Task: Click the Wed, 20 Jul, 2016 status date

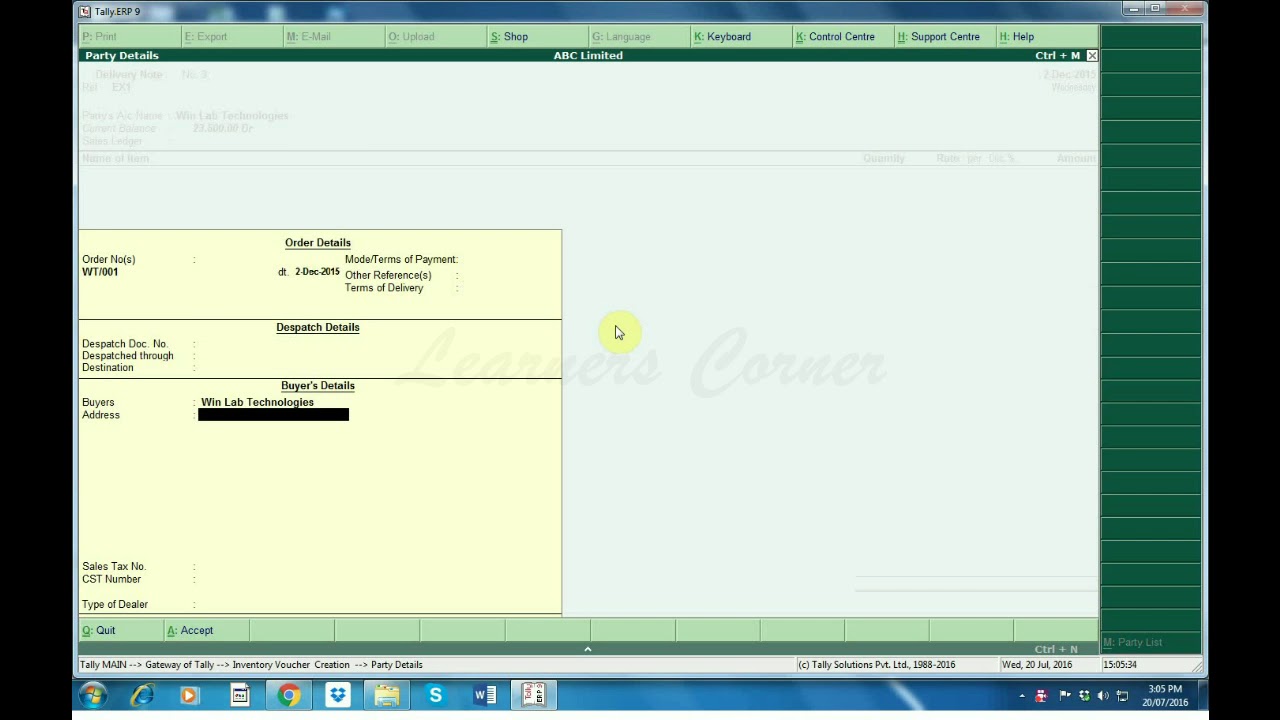Action: point(1037,665)
